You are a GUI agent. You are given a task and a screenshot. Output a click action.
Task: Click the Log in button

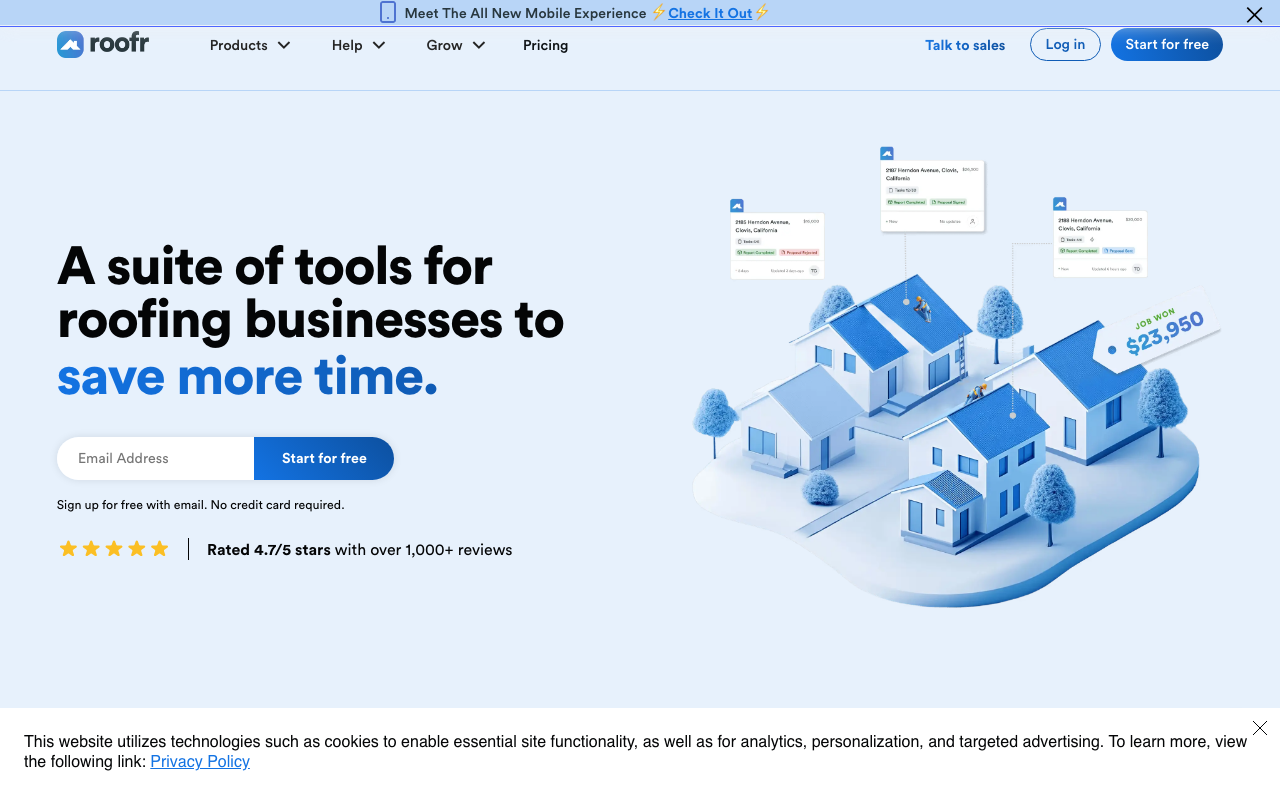pos(1065,44)
